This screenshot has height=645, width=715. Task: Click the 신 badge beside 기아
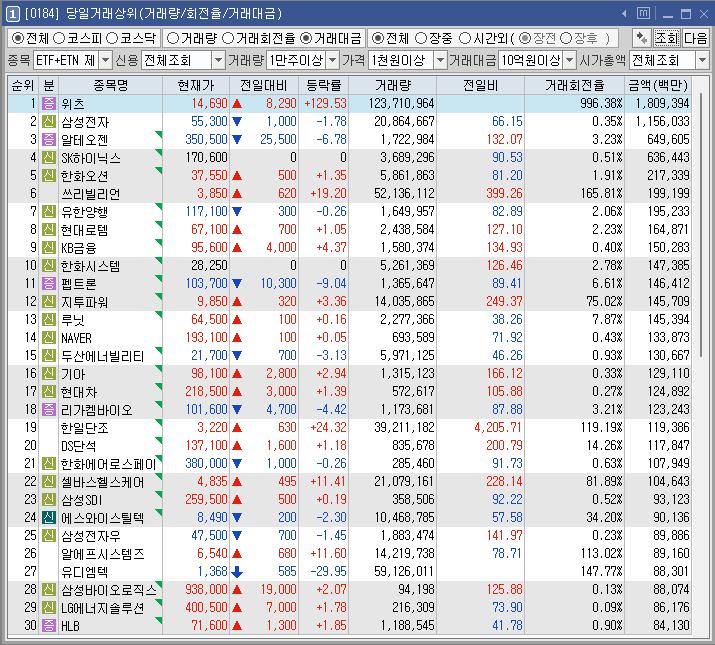48,374
